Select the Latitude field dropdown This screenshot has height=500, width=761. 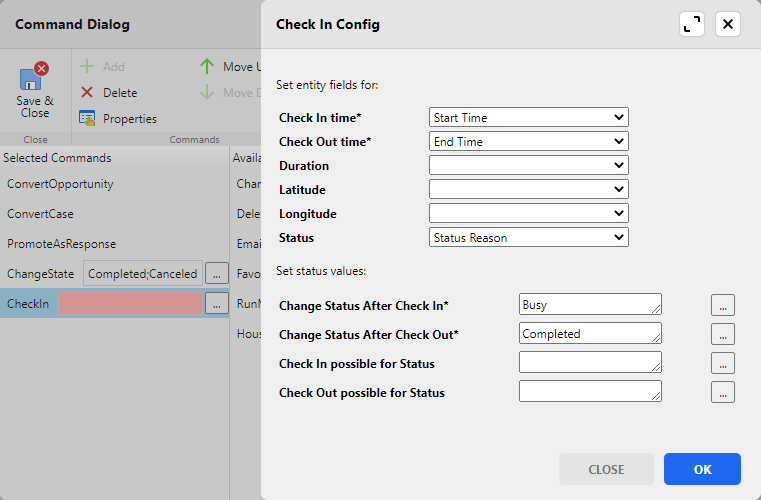[528, 190]
